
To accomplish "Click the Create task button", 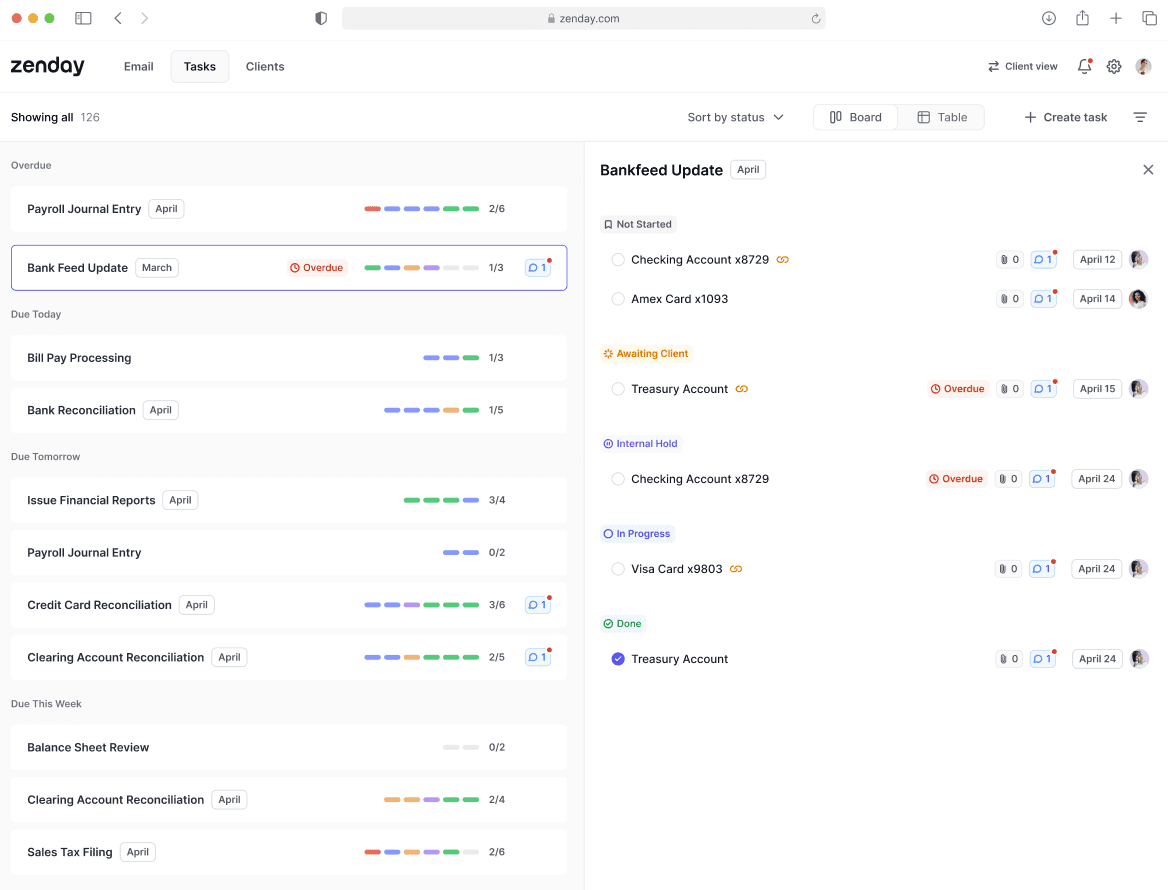I will pyautogui.click(x=1065, y=117).
